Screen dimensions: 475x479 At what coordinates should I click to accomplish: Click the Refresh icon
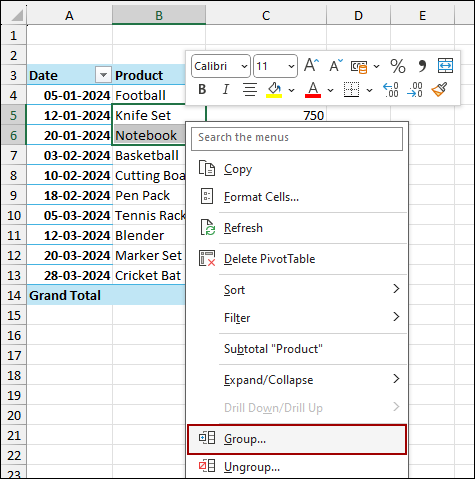click(207, 227)
